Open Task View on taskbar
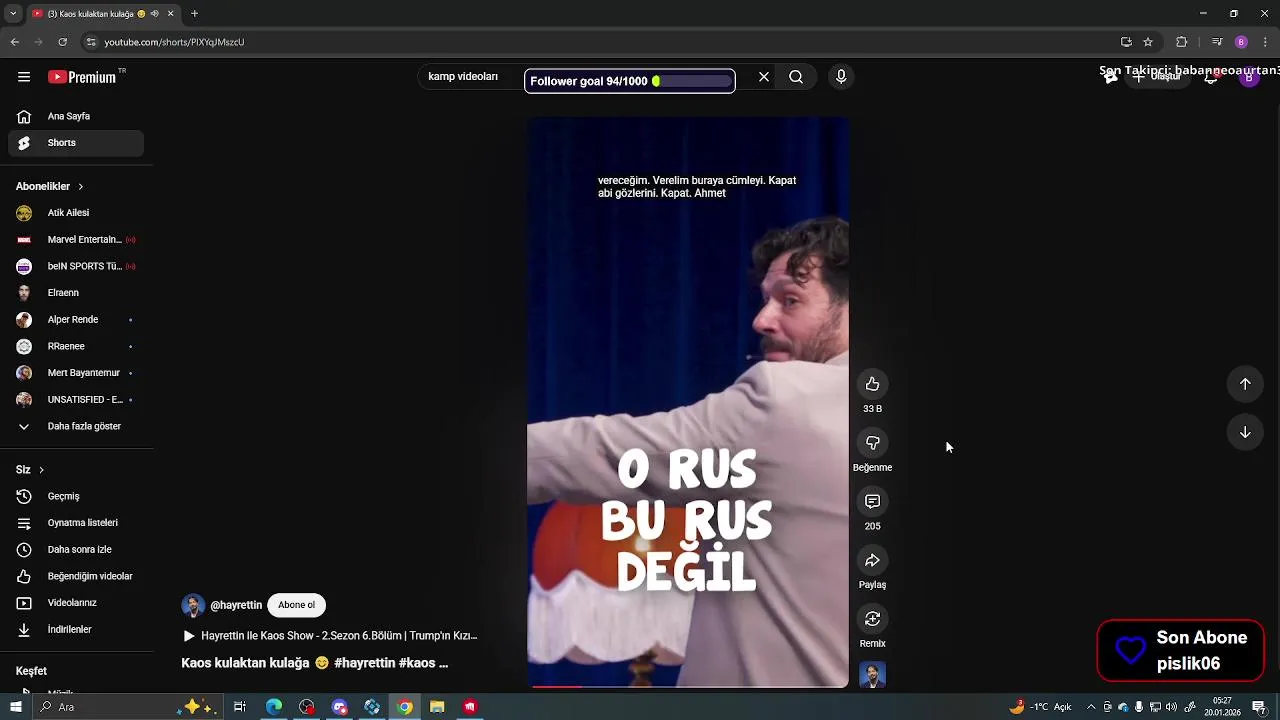 240,707
